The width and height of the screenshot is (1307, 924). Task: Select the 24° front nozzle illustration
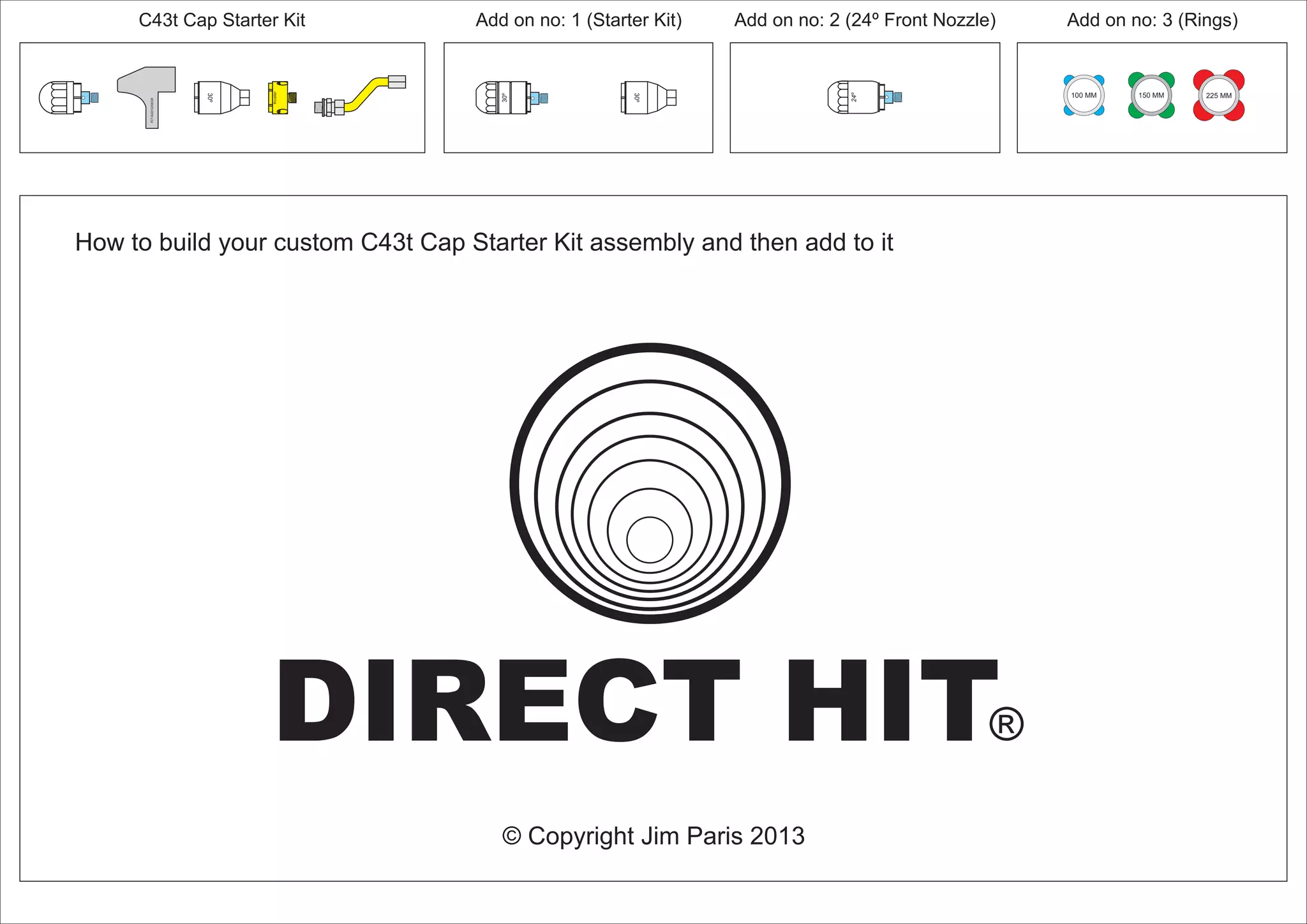863,97
